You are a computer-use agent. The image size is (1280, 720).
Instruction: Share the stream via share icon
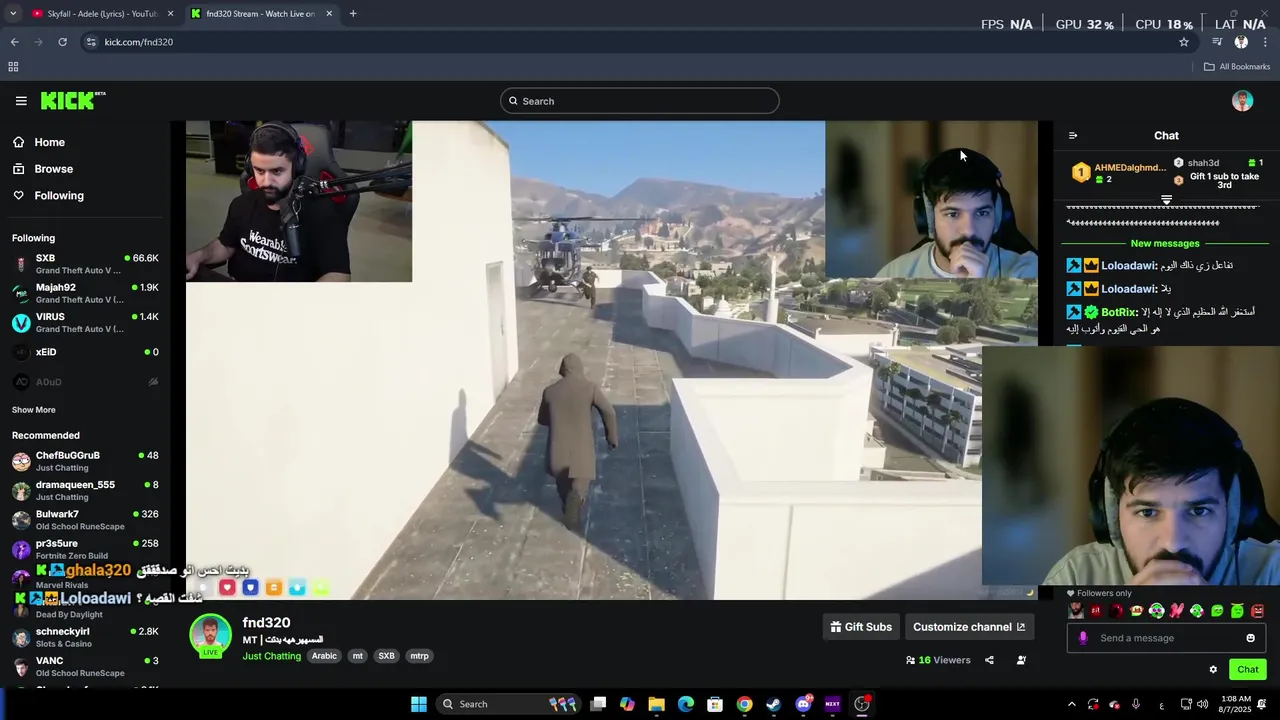[x=989, y=660]
